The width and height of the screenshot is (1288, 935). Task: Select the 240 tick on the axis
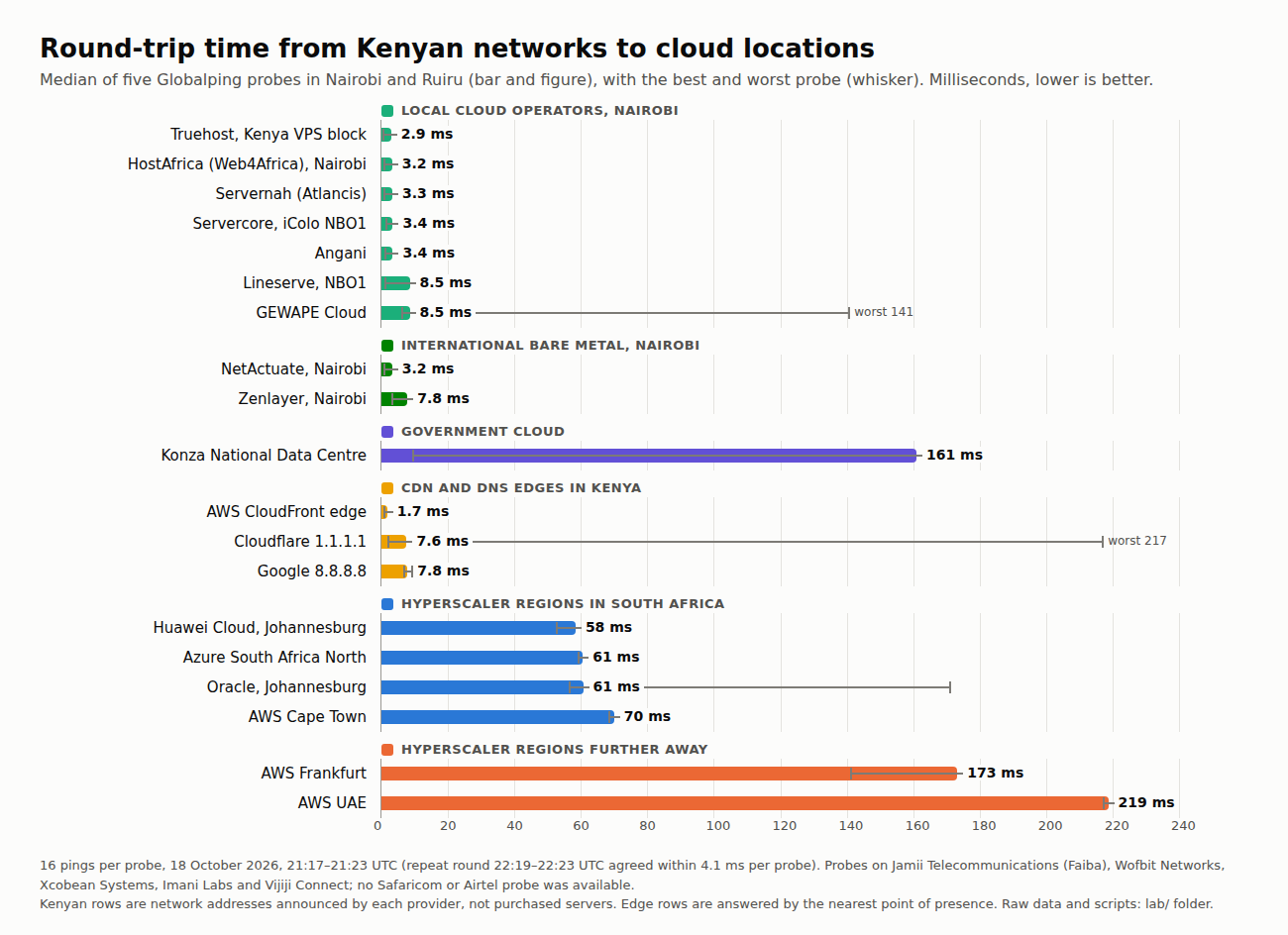click(x=1183, y=826)
